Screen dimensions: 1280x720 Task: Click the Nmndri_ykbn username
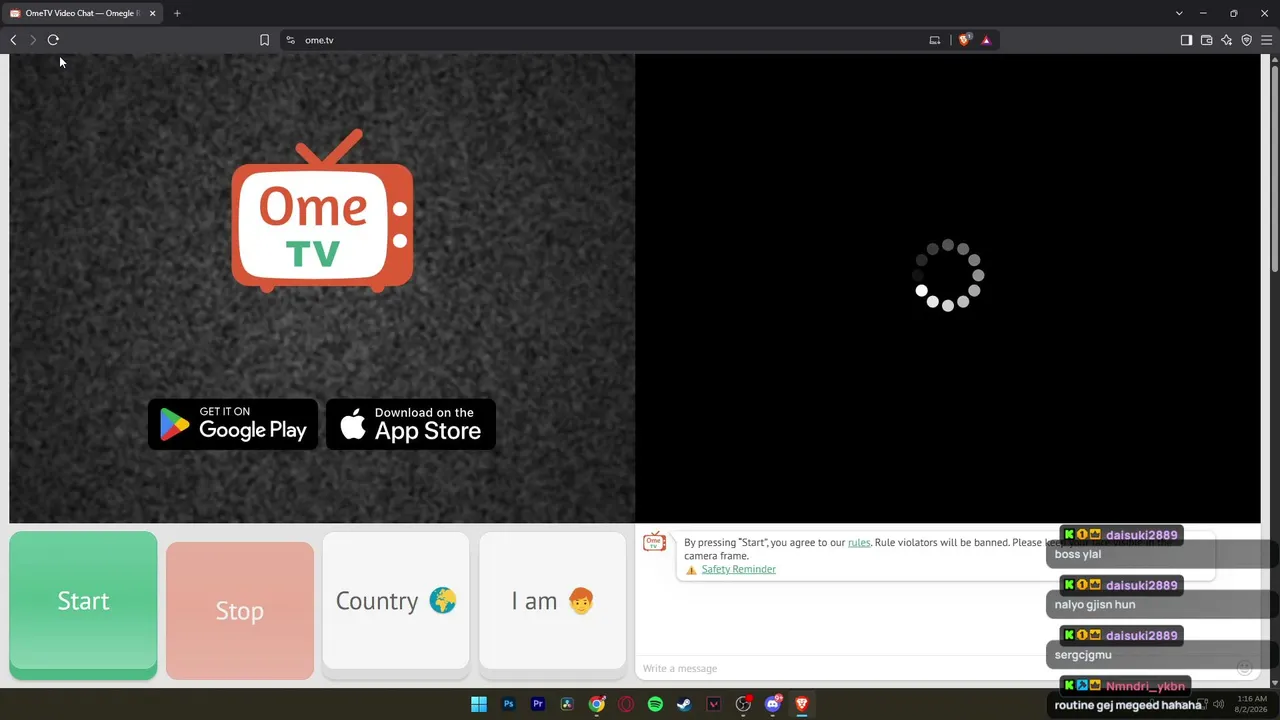click(x=1145, y=686)
